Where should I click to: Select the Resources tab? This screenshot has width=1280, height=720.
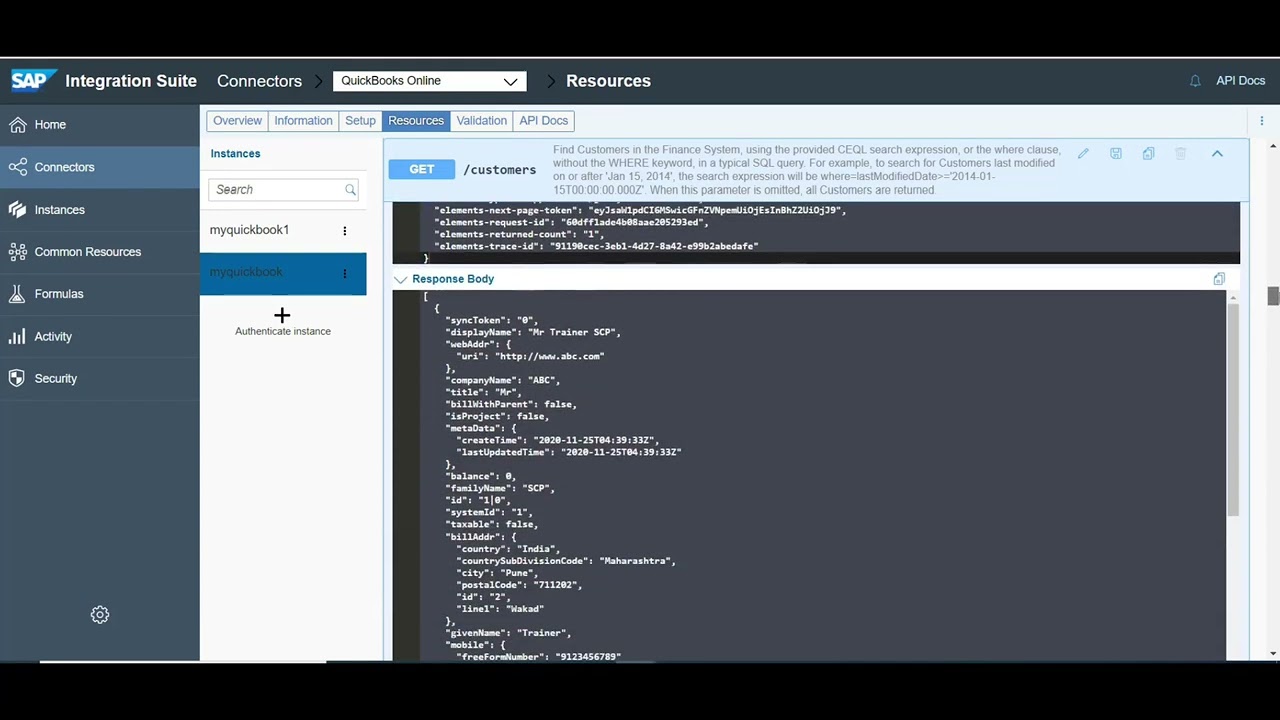pos(416,121)
